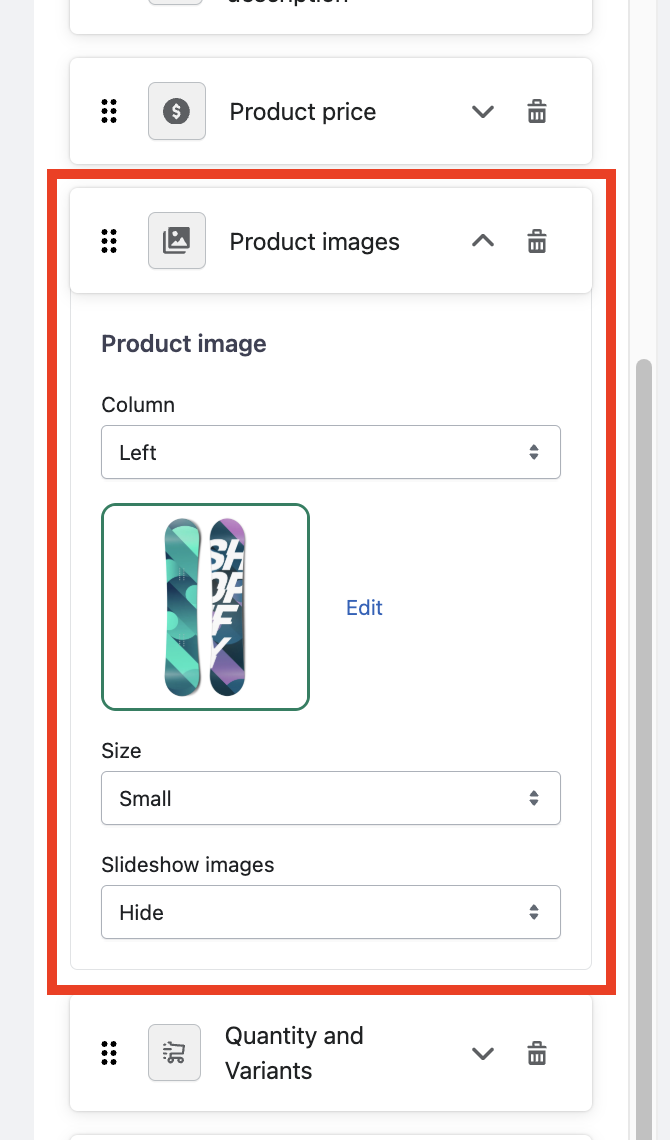This screenshot has height=1140, width=670.
Task: Expand the Quantity and Variants chevron
Action: (483, 1053)
